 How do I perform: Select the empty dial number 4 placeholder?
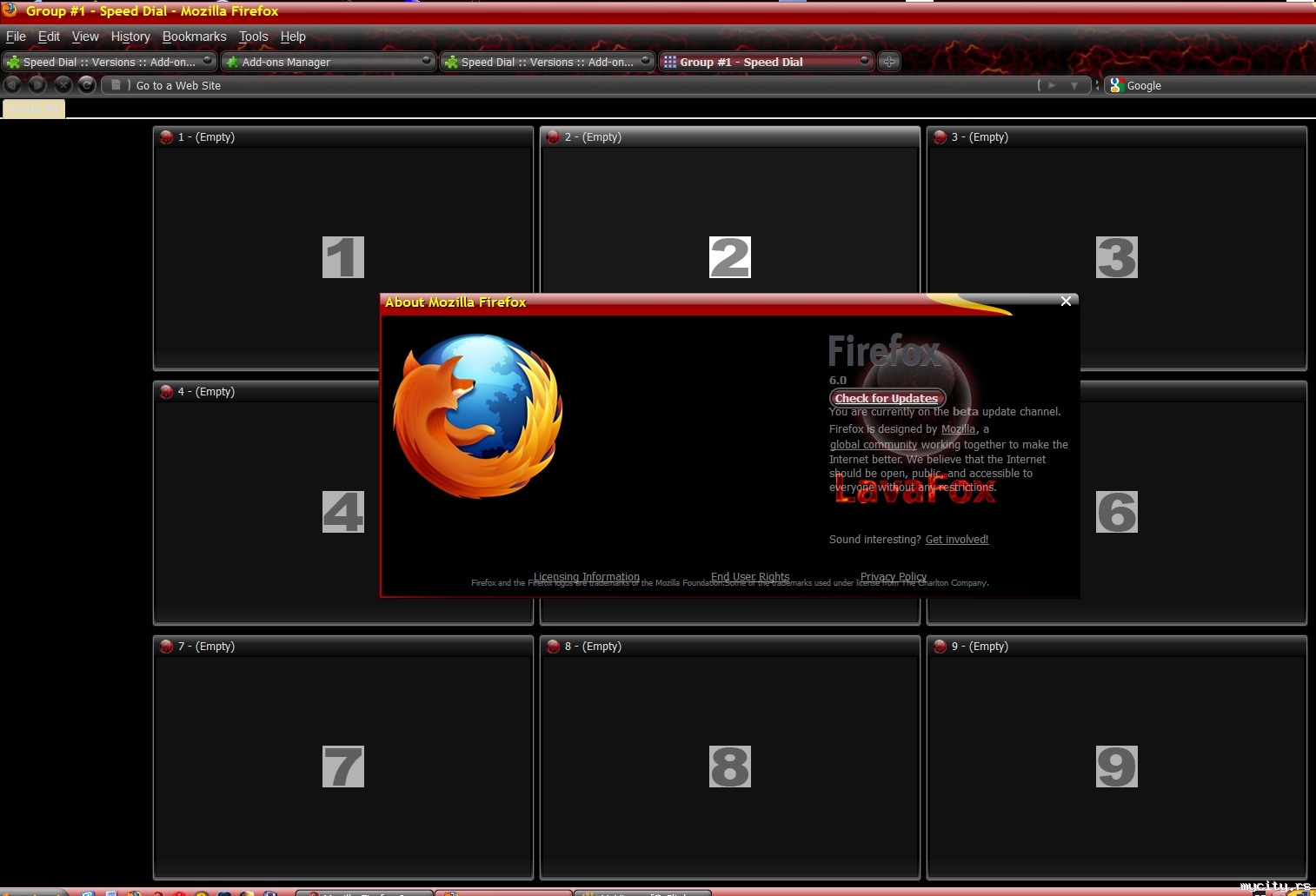click(343, 512)
